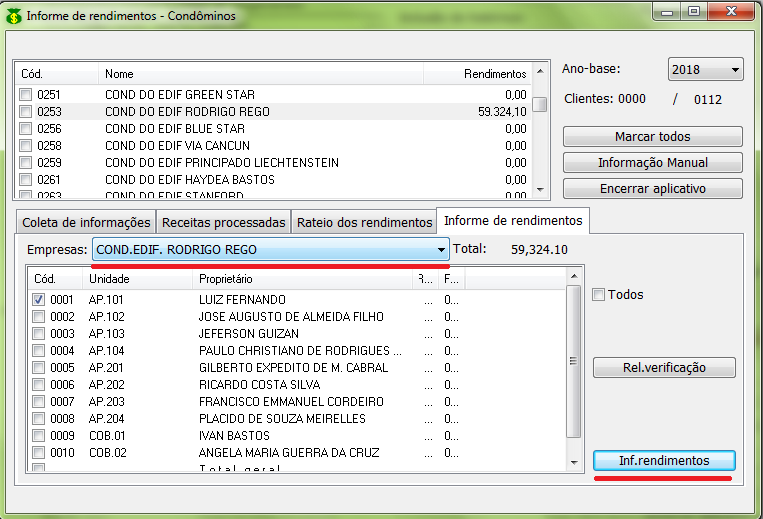Switch to Coleta de informações tab
This screenshot has width=763, height=519.
(86, 222)
